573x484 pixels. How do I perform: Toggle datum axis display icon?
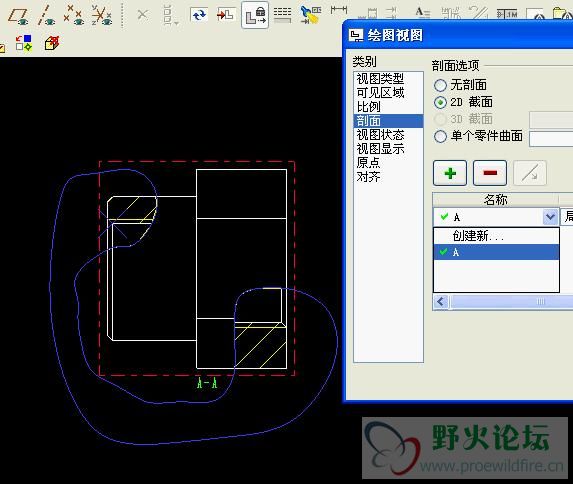pos(46,15)
